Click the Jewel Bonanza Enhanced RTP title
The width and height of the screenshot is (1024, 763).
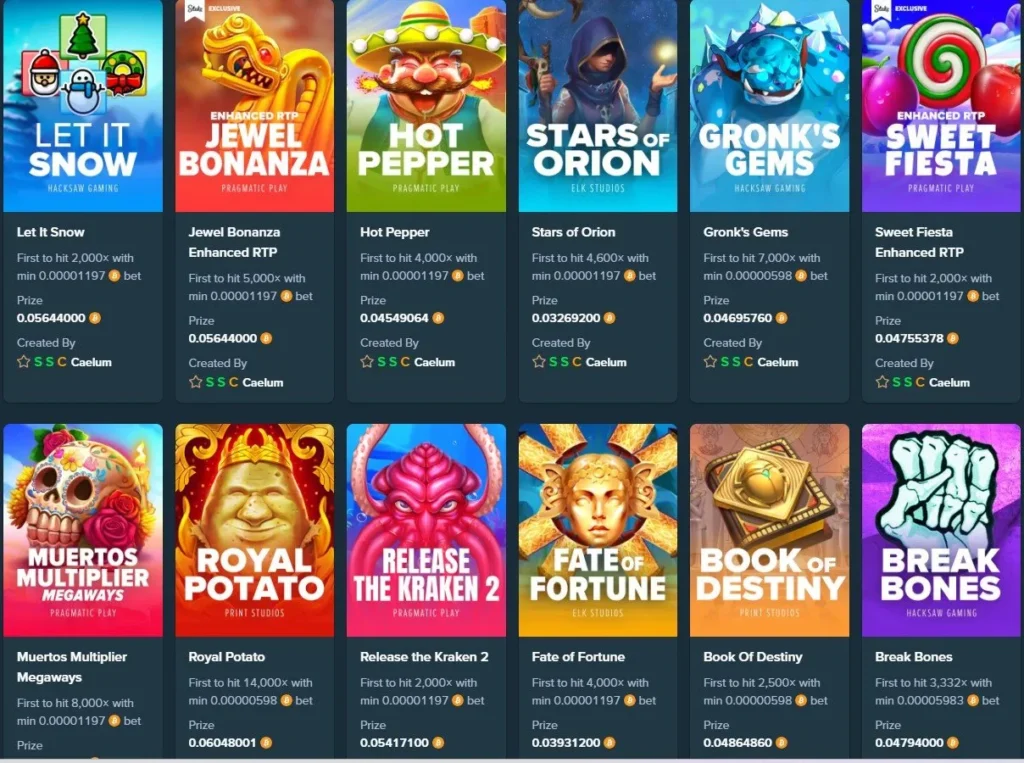pos(234,242)
